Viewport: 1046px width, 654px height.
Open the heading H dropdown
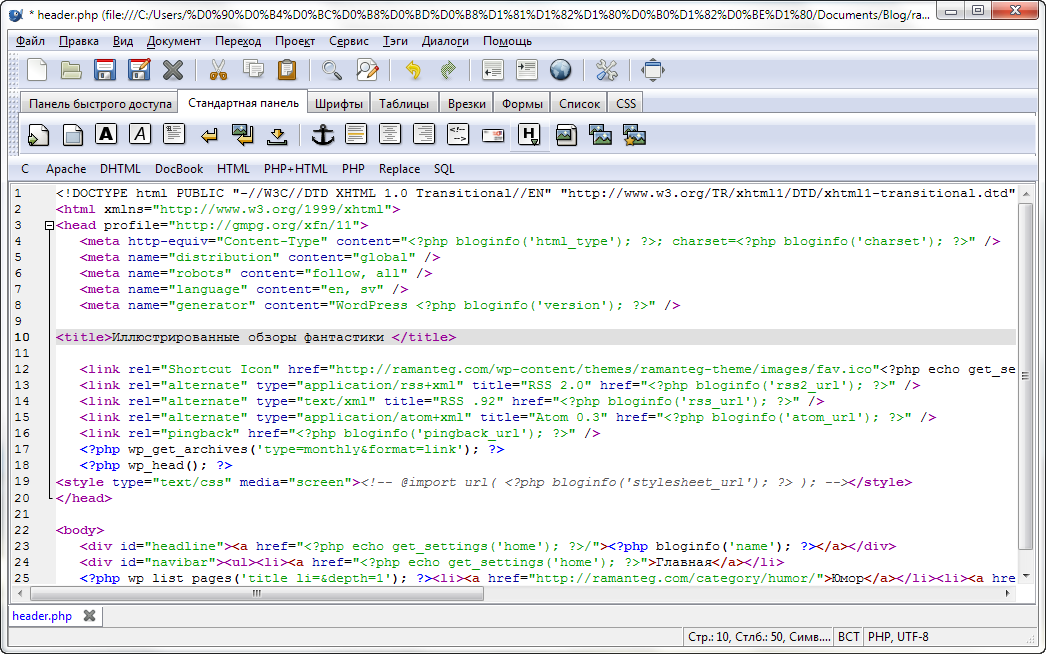pyautogui.click(x=530, y=135)
